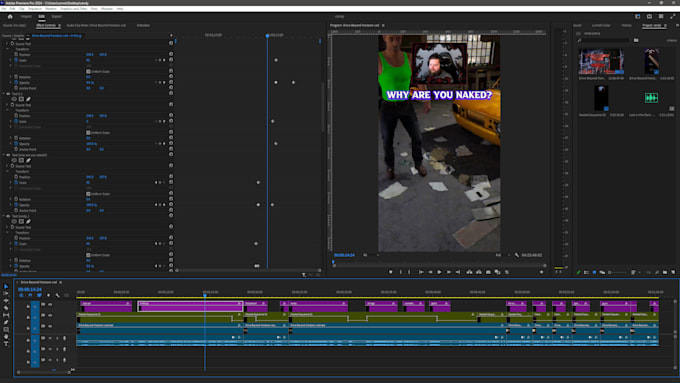Open Graphics and Titles menu
The width and height of the screenshot is (680, 383).
(74, 9)
